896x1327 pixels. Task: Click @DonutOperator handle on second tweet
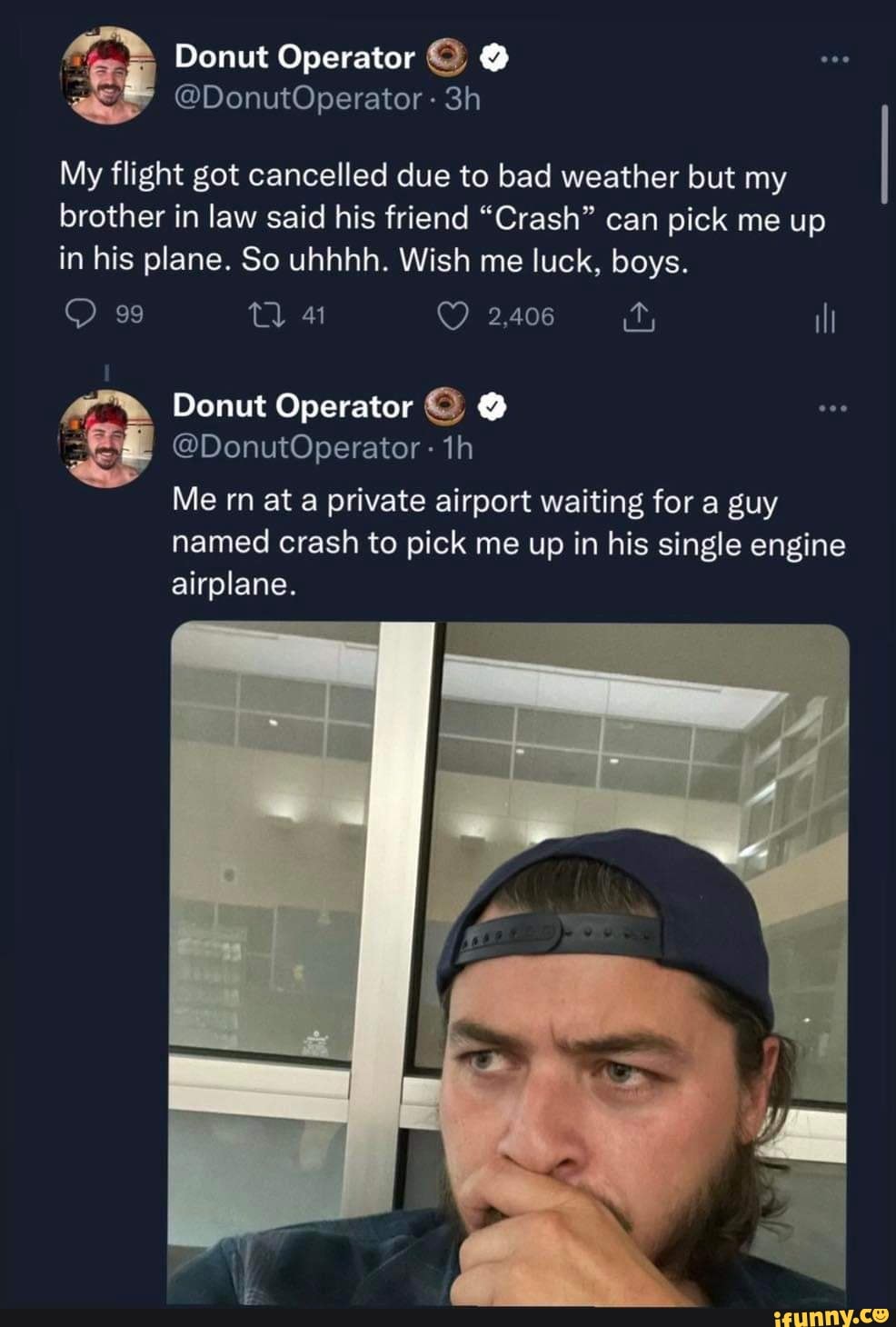(295, 447)
